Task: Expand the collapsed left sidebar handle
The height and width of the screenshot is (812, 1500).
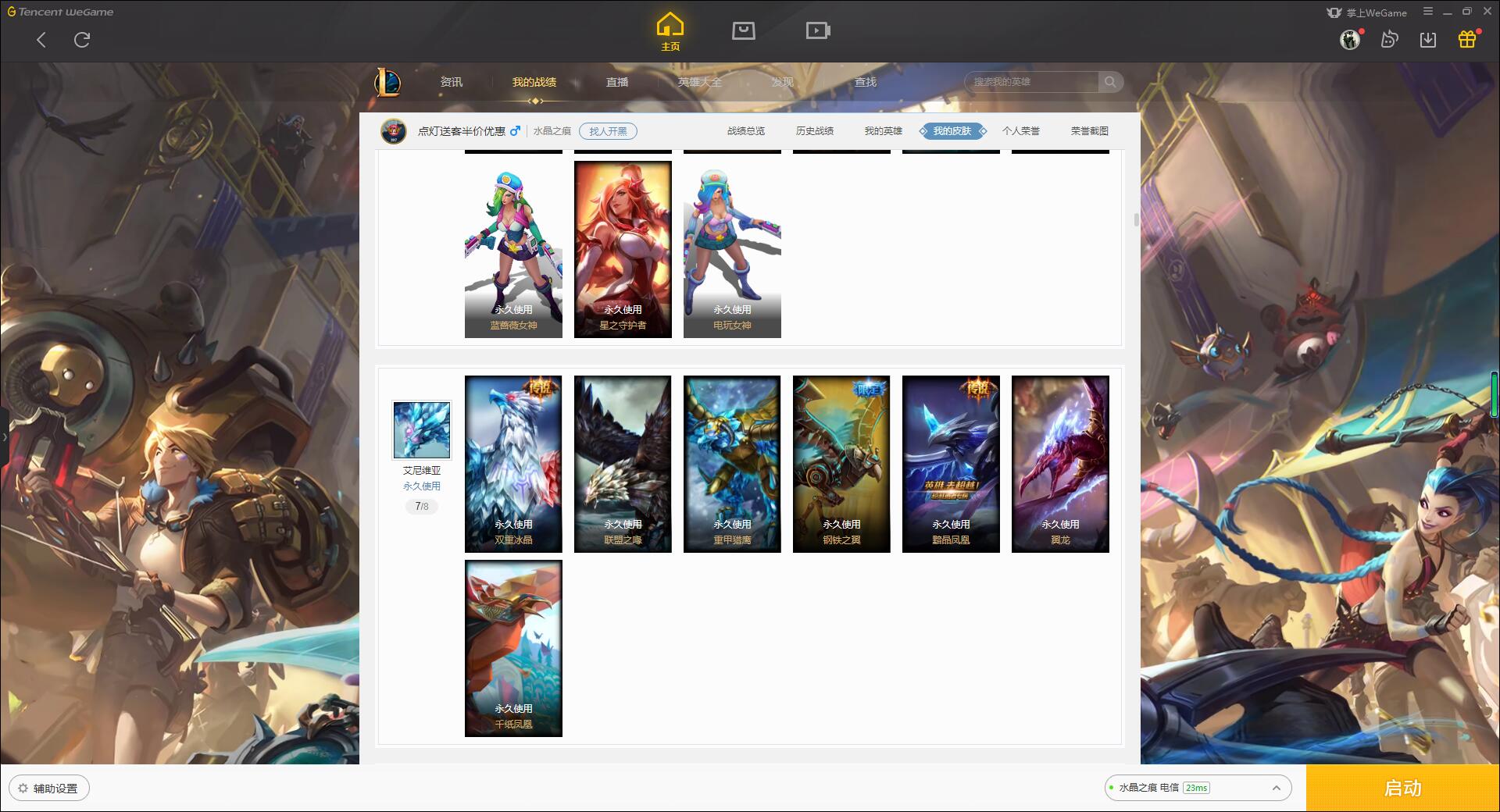Action: tap(4, 436)
